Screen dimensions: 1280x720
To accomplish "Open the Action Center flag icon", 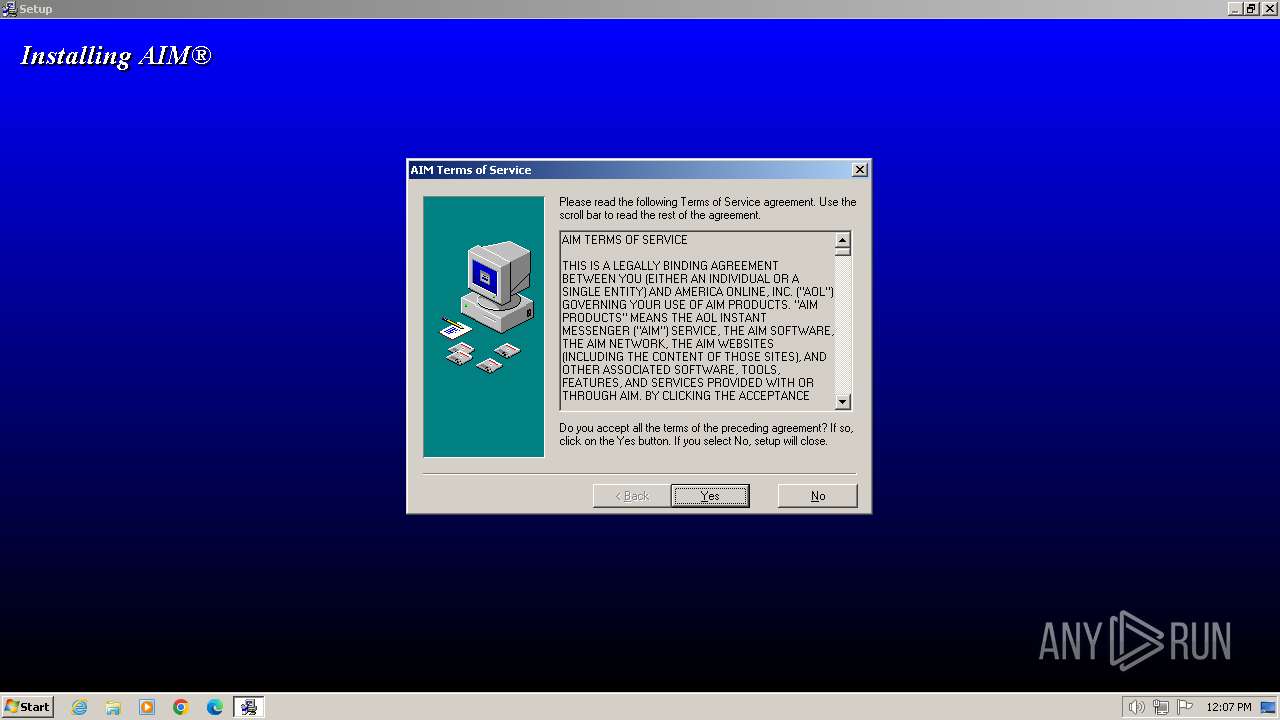I will click(x=1185, y=707).
